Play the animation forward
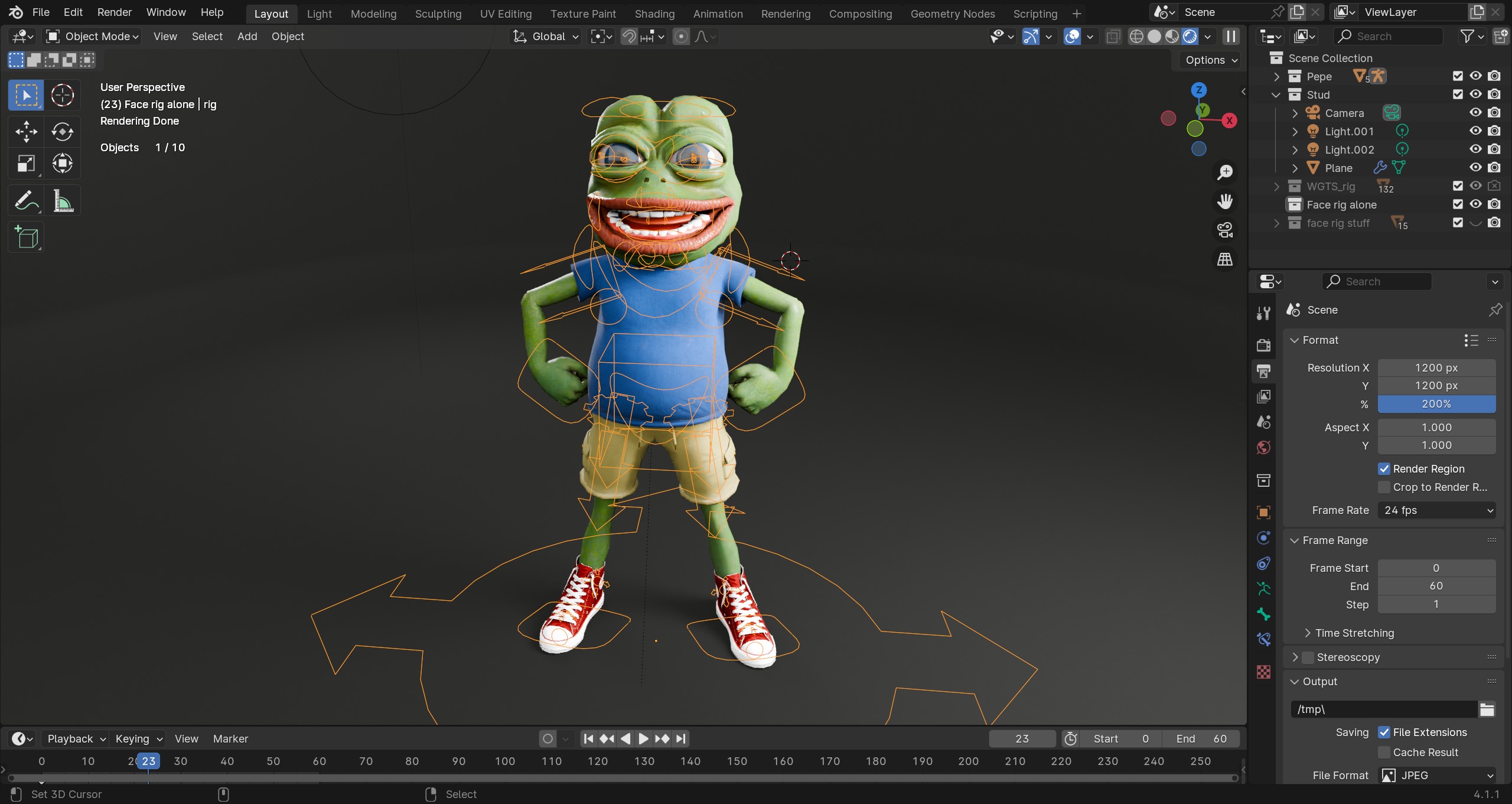The width and height of the screenshot is (1512, 804). (x=644, y=739)
